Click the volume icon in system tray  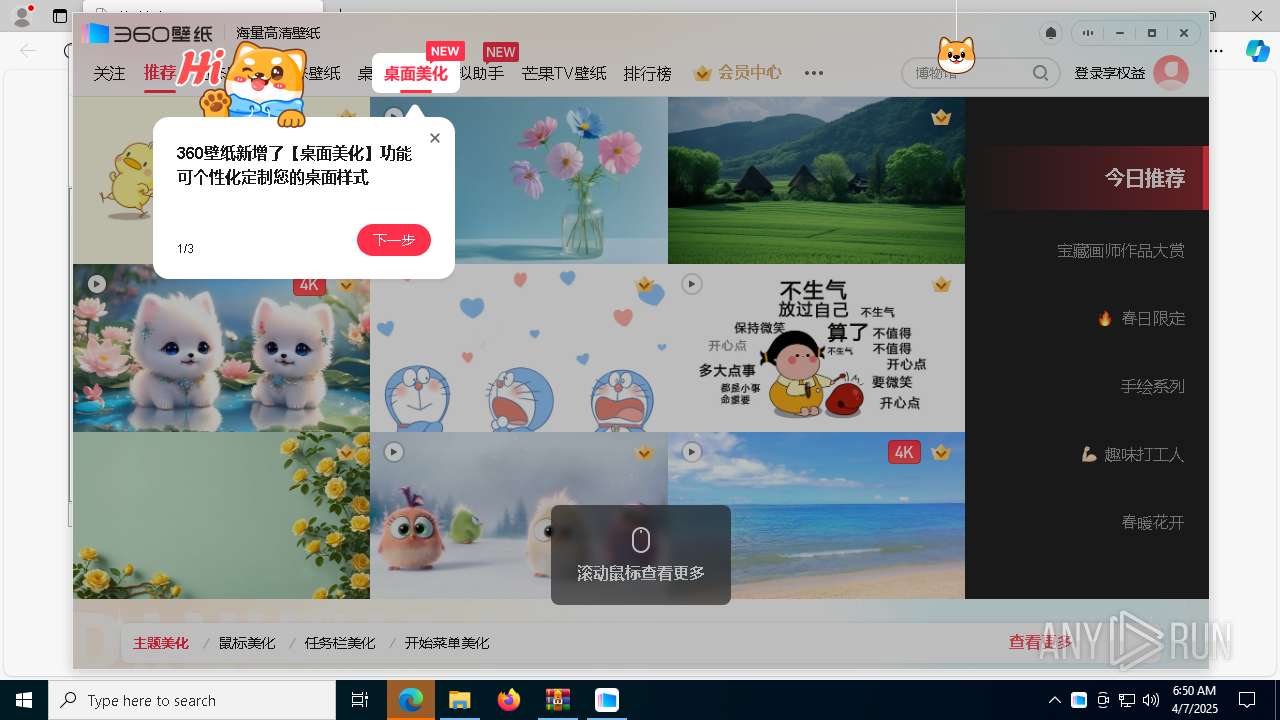1151,700
